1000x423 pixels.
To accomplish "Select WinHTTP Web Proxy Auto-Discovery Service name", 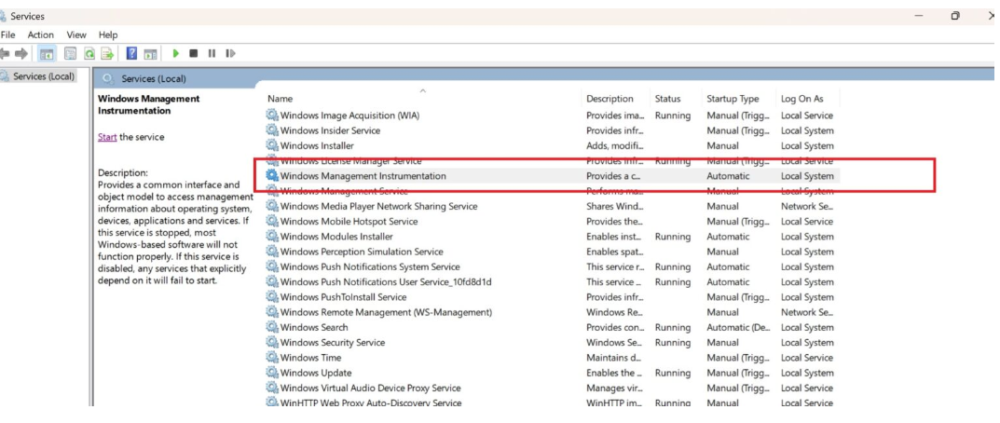I will pos(371,403).
